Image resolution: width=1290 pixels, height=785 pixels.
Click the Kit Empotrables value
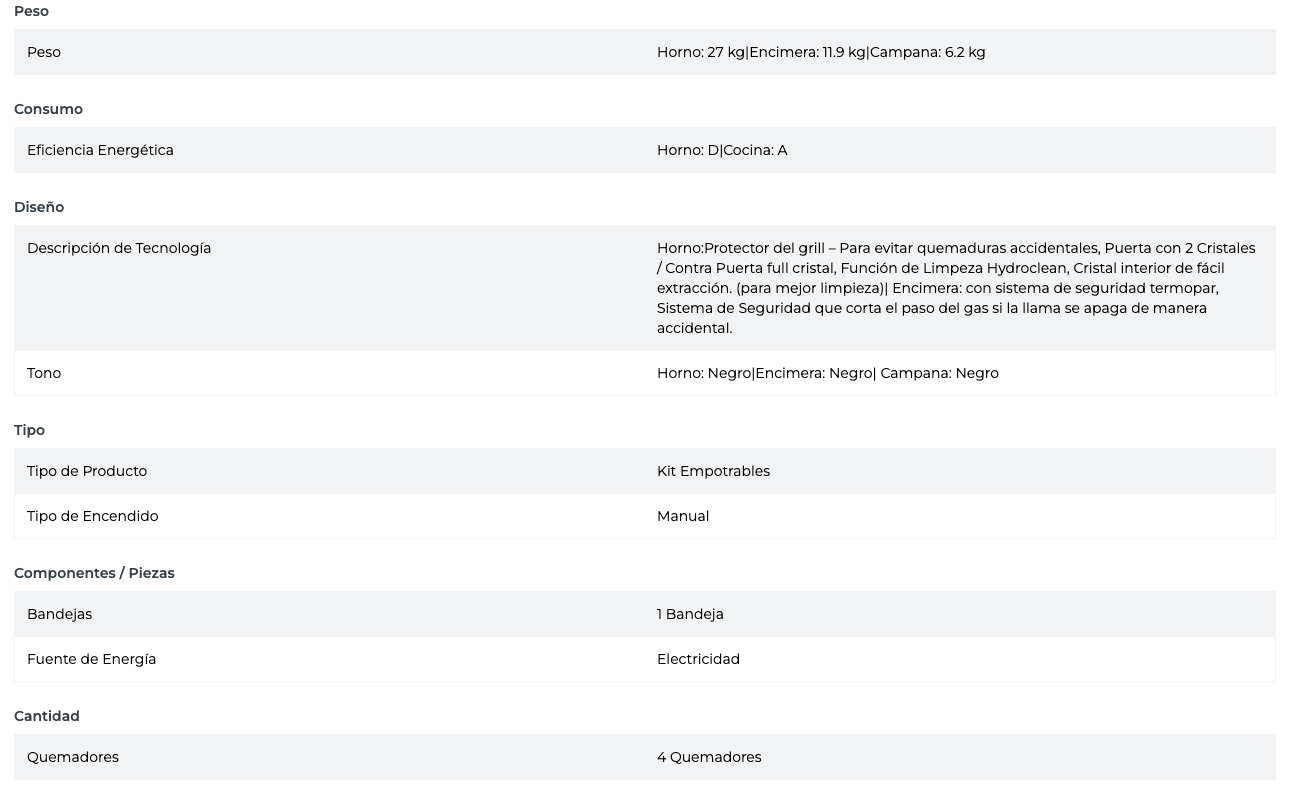click(x=713, y=471)
